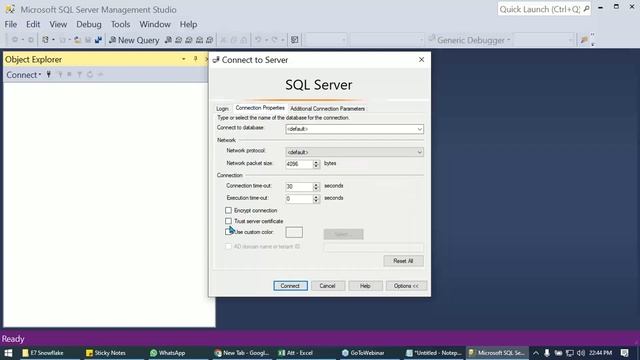Click the microphone icon in system tray
Viewport: 640px width, 360px height.
(547, 353)
